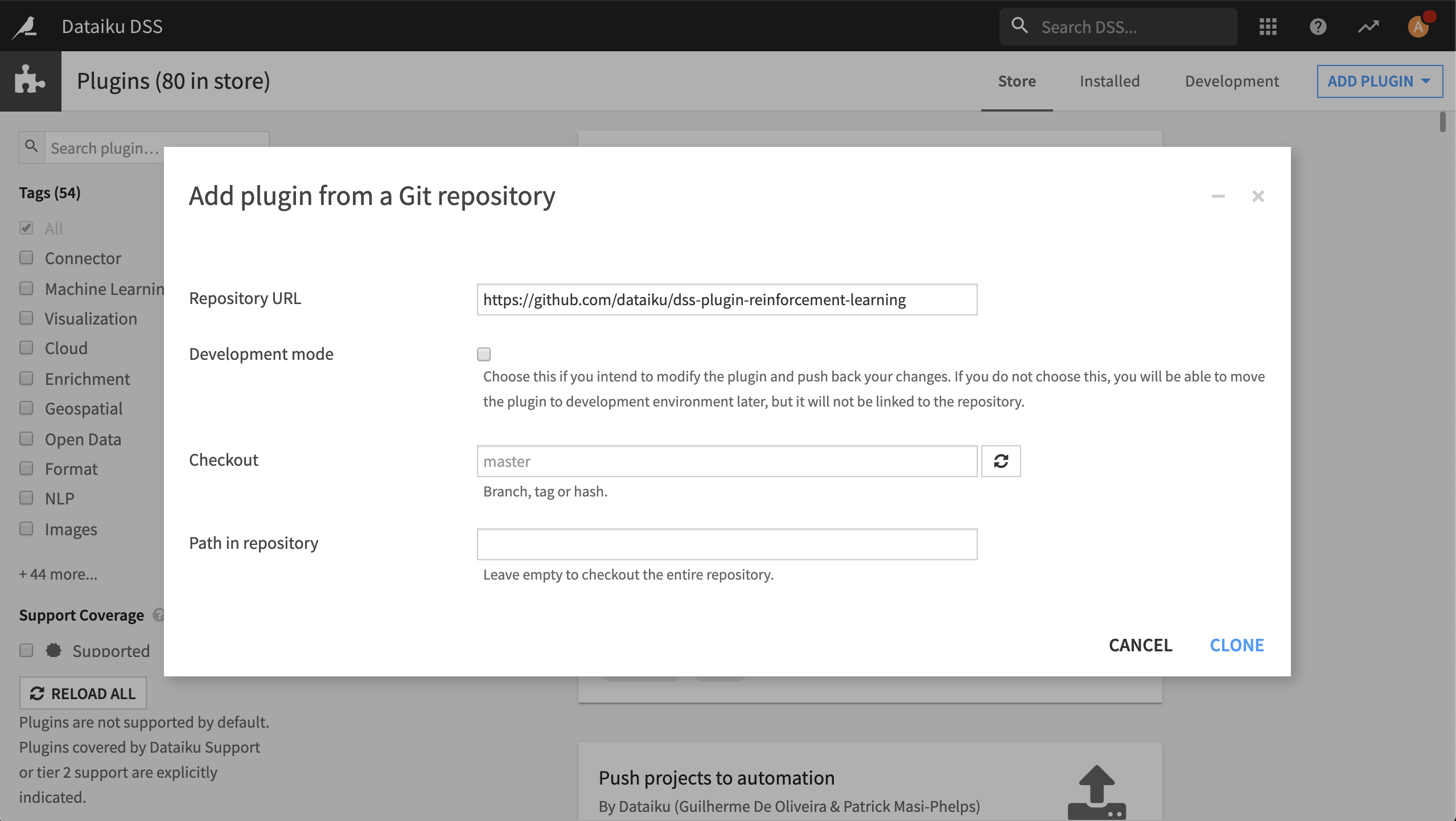The width and height of the screenshot is (1456, 821).
Task: Click the Support Coverage help icon
Action: pos(159,615)
